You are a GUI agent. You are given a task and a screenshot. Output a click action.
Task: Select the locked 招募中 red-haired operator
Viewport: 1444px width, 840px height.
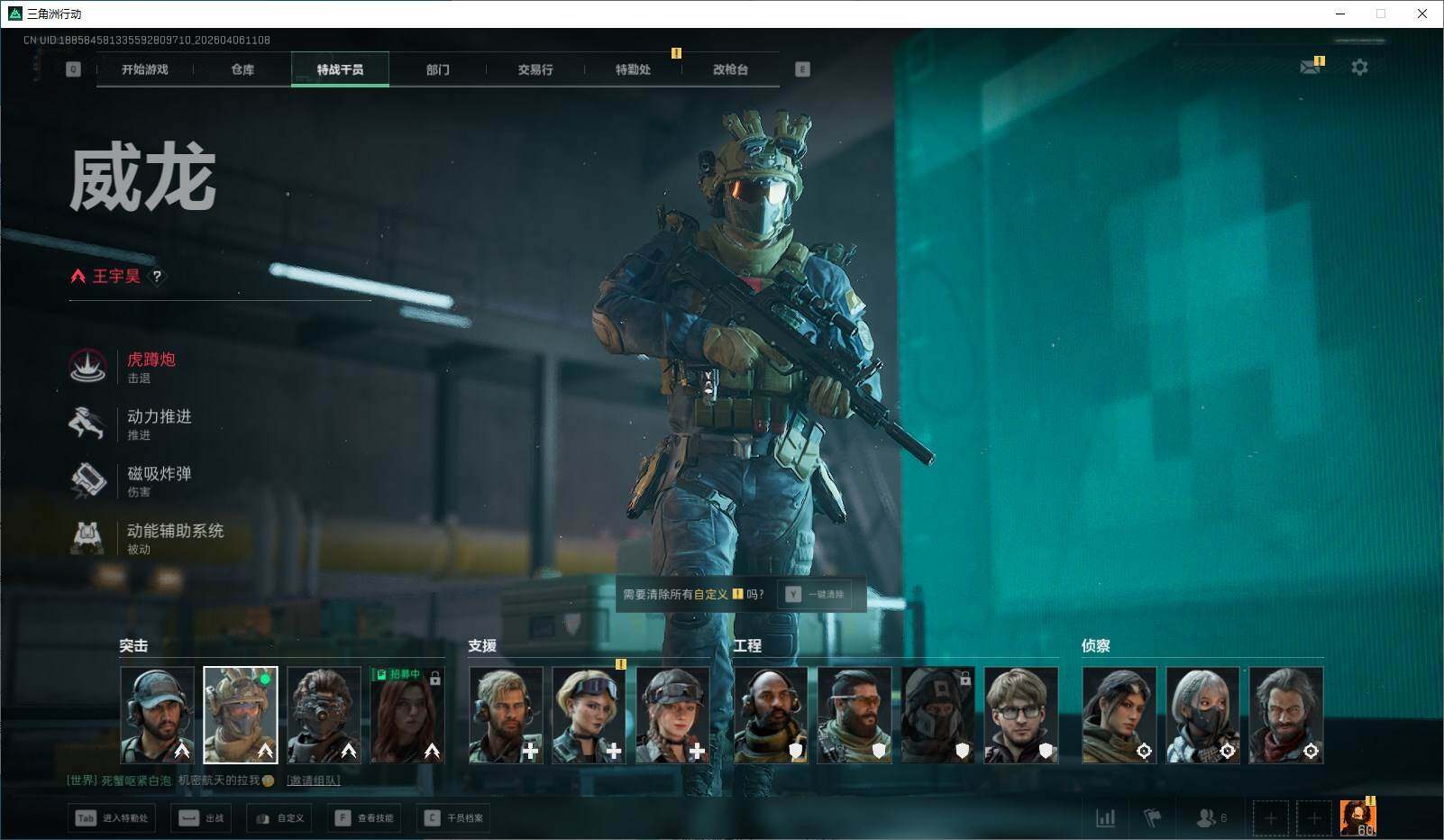(x=407, y=715)
